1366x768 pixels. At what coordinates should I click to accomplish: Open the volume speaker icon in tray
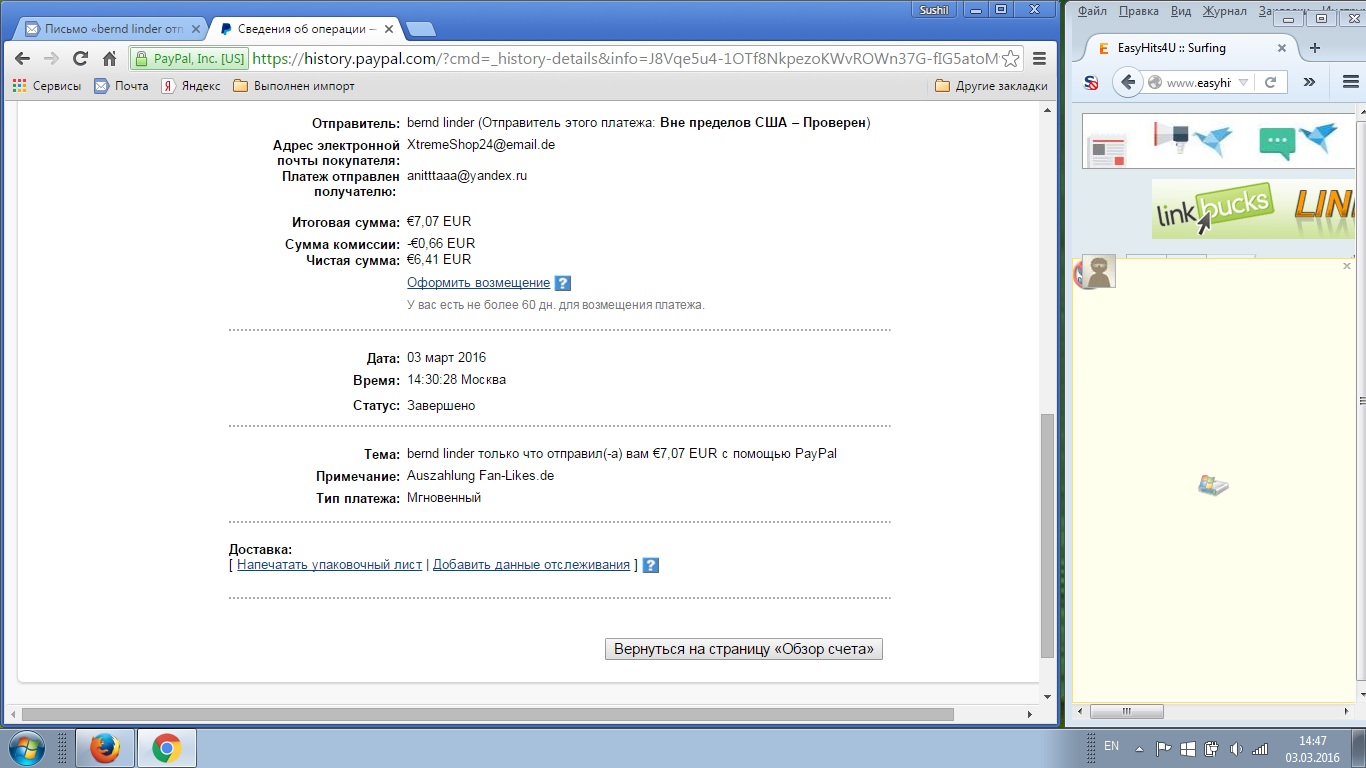[1235, 748]
